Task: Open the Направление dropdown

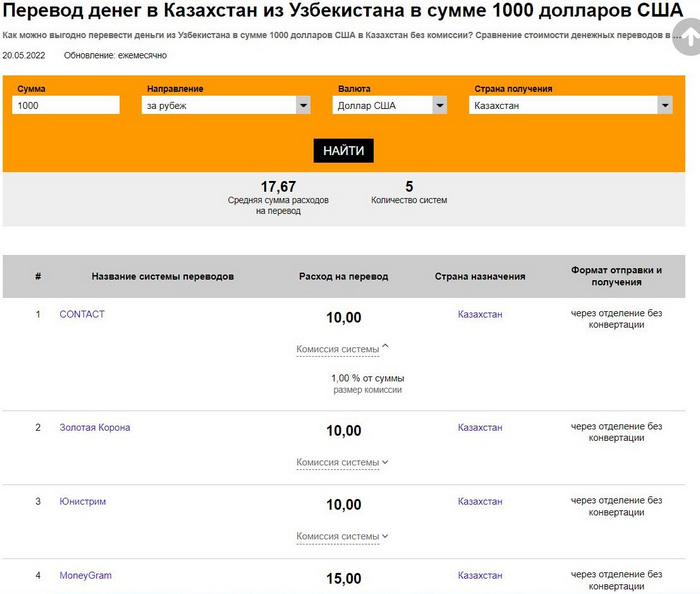Action: pyautogui.click(x=226, y=105)
